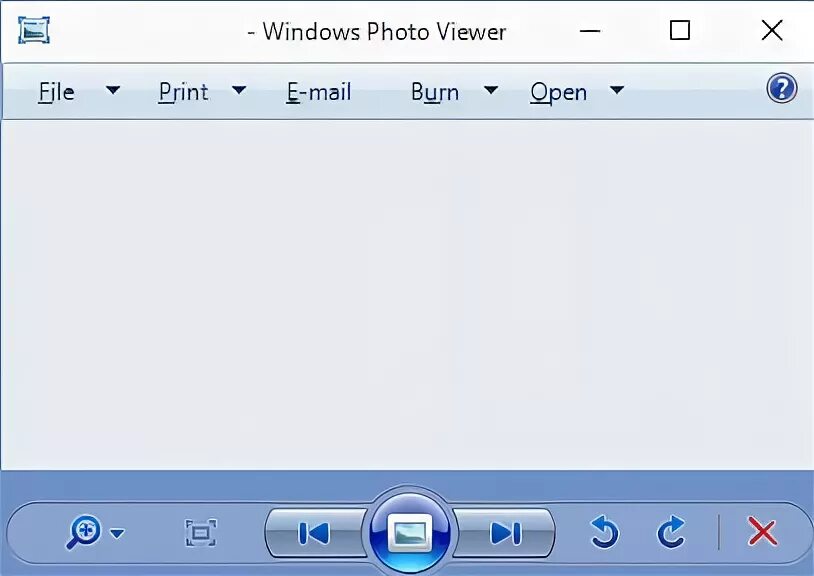Screen dimensions: 814x576
Task: Delete the photo with red X
Action: pyautogui.click(x=763, y=532)
